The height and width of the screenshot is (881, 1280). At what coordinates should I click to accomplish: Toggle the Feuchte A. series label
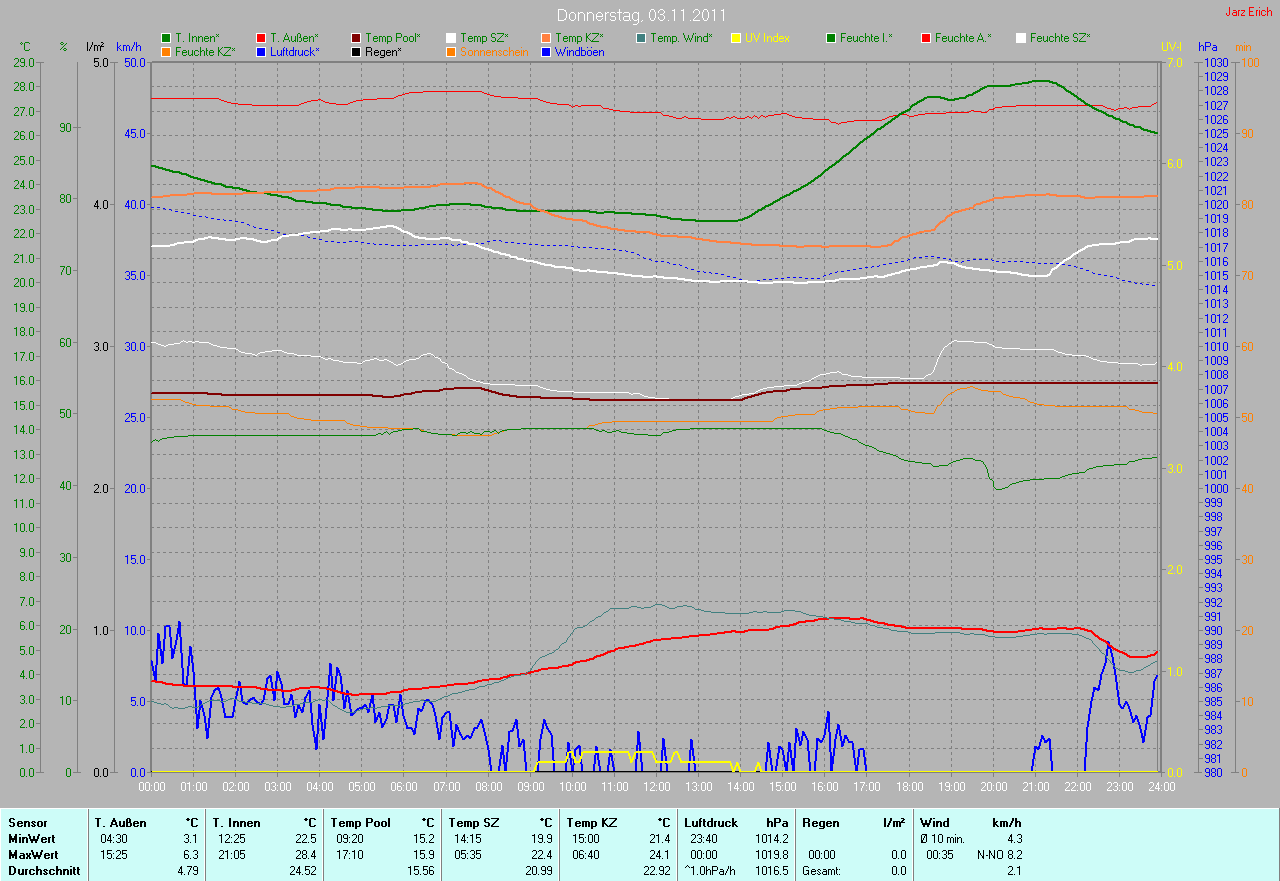tap(963, 38)
